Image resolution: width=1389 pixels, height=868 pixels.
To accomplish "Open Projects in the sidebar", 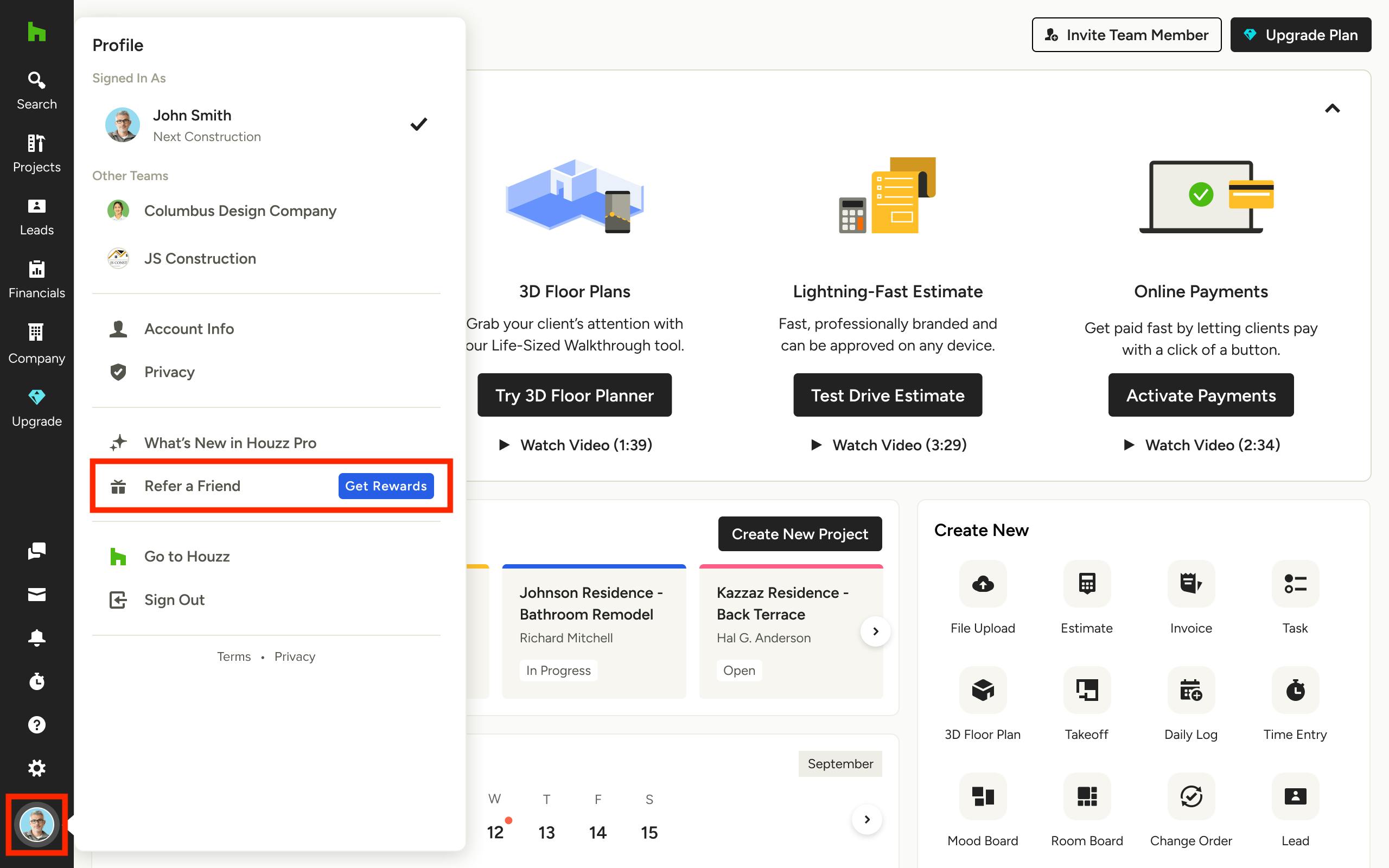I will [37, 154].
